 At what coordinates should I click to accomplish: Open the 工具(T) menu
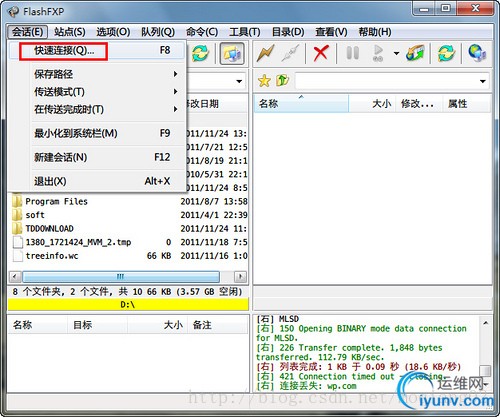pos(244,32)
